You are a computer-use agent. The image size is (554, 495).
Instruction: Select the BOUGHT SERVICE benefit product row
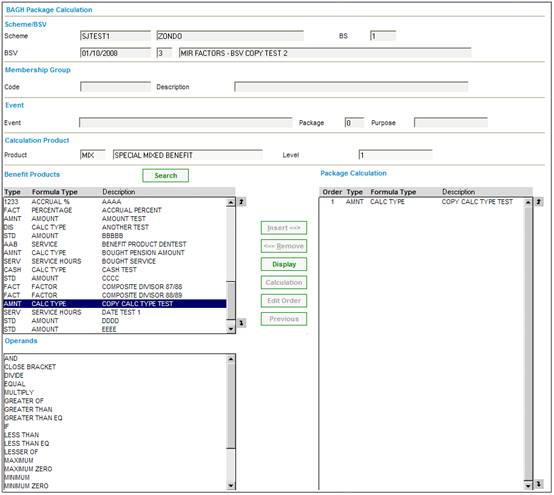coord(115,261)
